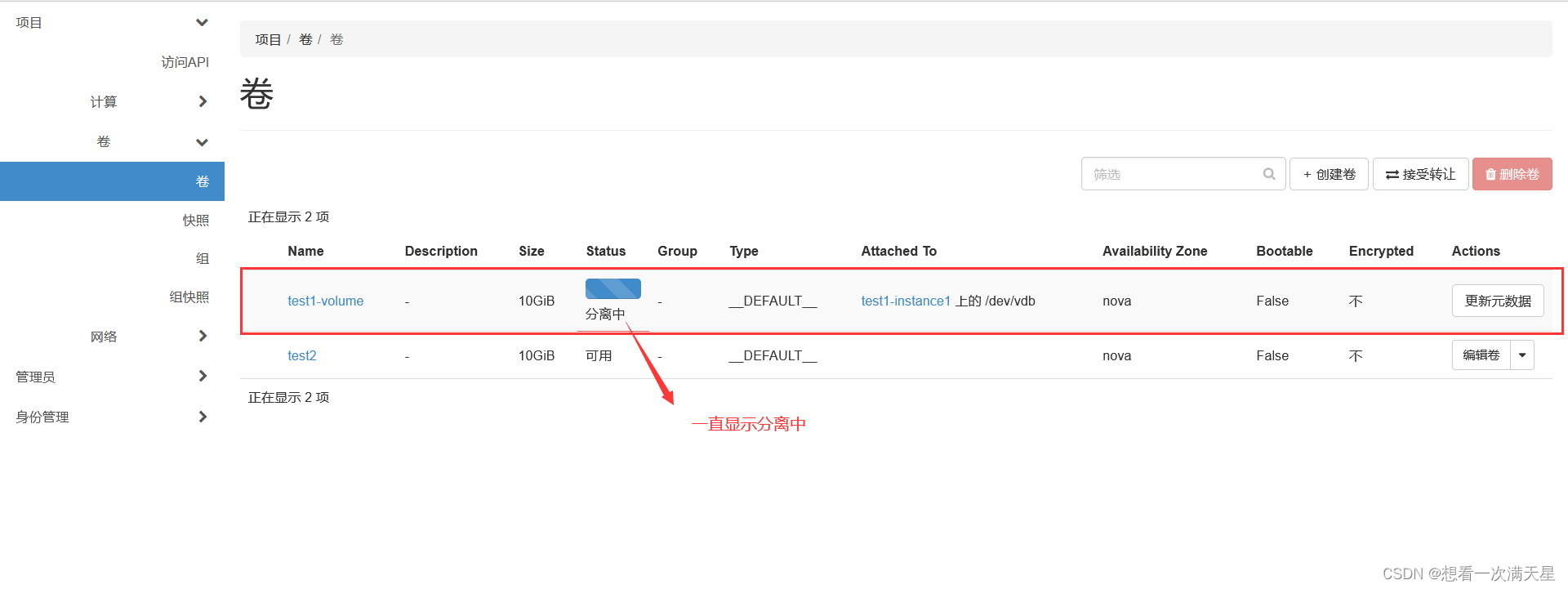Open 组 in the sidebar
This screenshot has width=1568, height=589.
203,259
